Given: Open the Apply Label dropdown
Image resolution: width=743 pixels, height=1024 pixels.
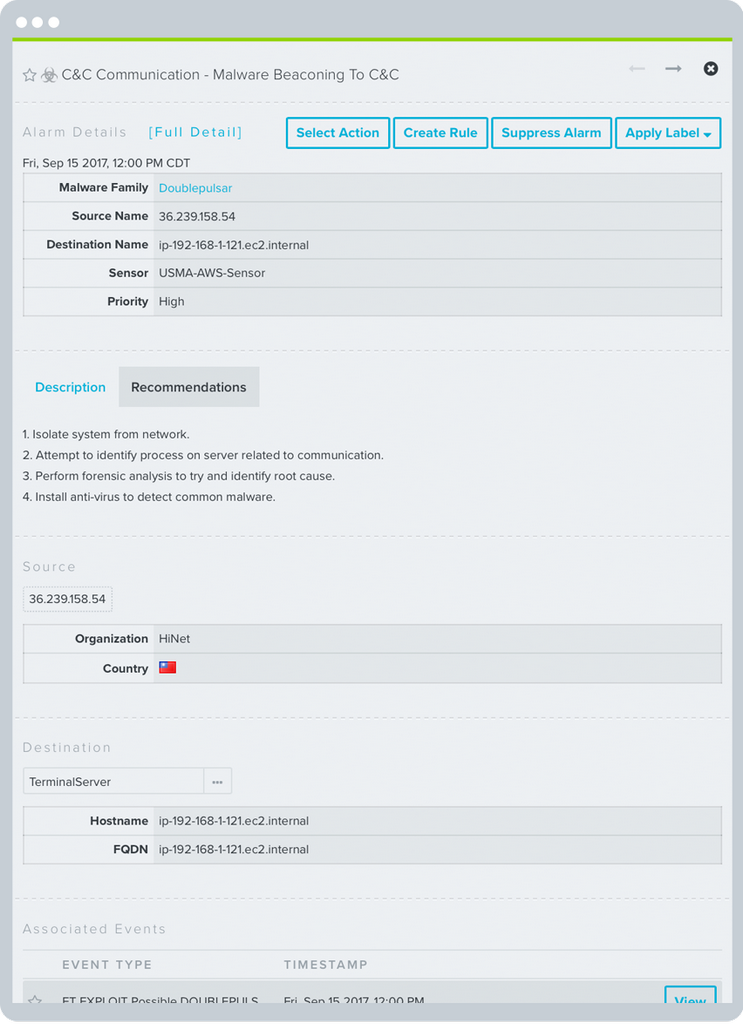Looking at the screenshot, I should click(667, 132).
